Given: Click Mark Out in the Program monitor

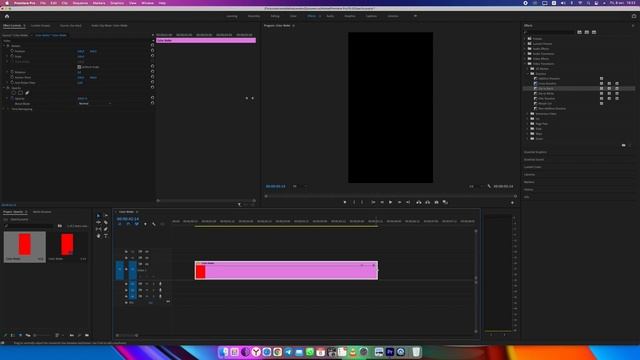Looking at the screenshot, I should pyautogui.click(x=362, y=202).
